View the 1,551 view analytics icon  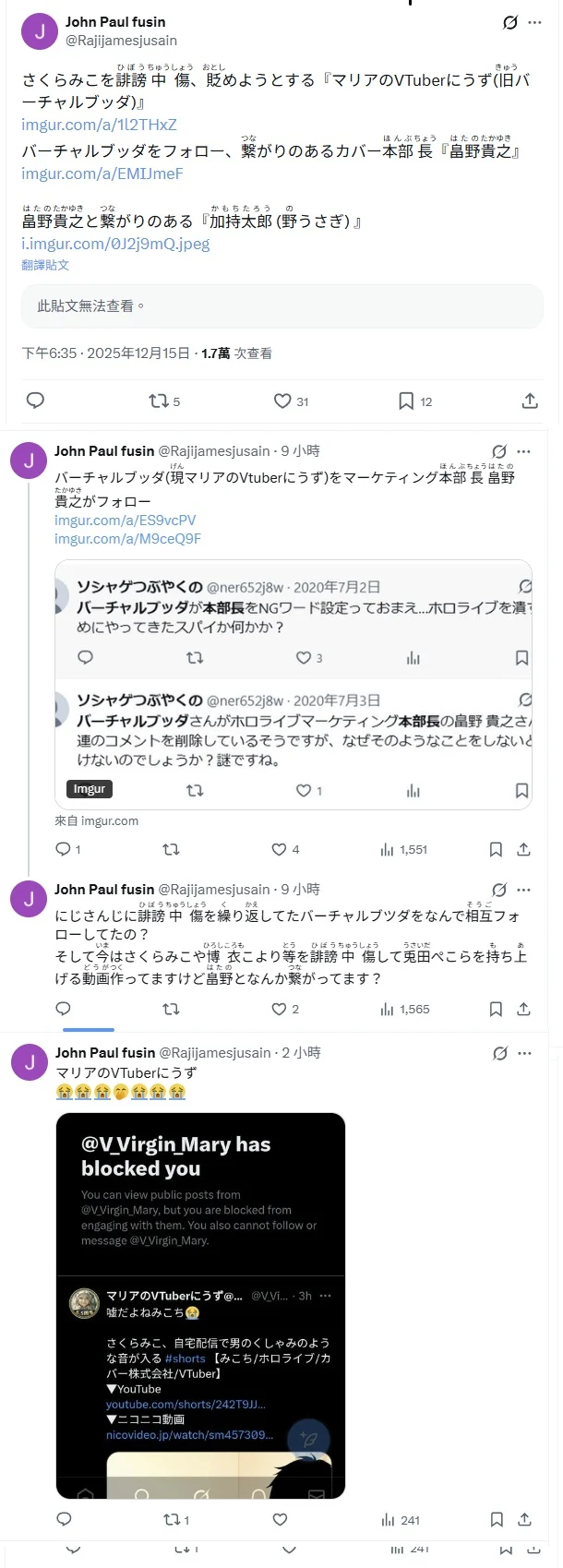pyautogui.click(x=387, y=849)
